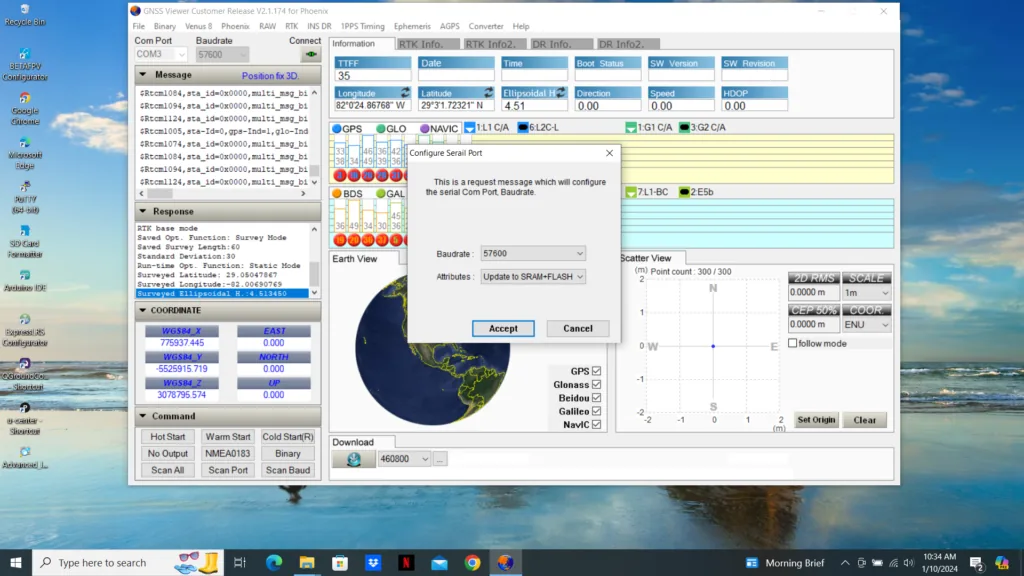The width and height of the screenshot is (1024, 576).
Task: Launch Edge from the taskbar
Action: tap(274, 562)
